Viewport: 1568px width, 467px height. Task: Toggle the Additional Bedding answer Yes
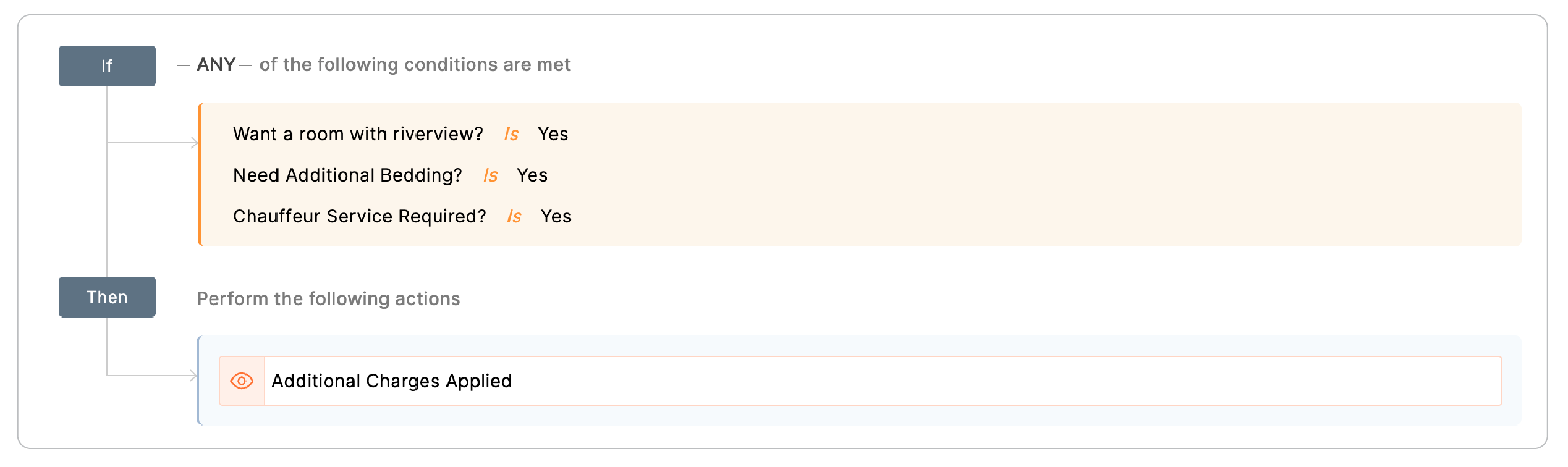pos(532,175)
